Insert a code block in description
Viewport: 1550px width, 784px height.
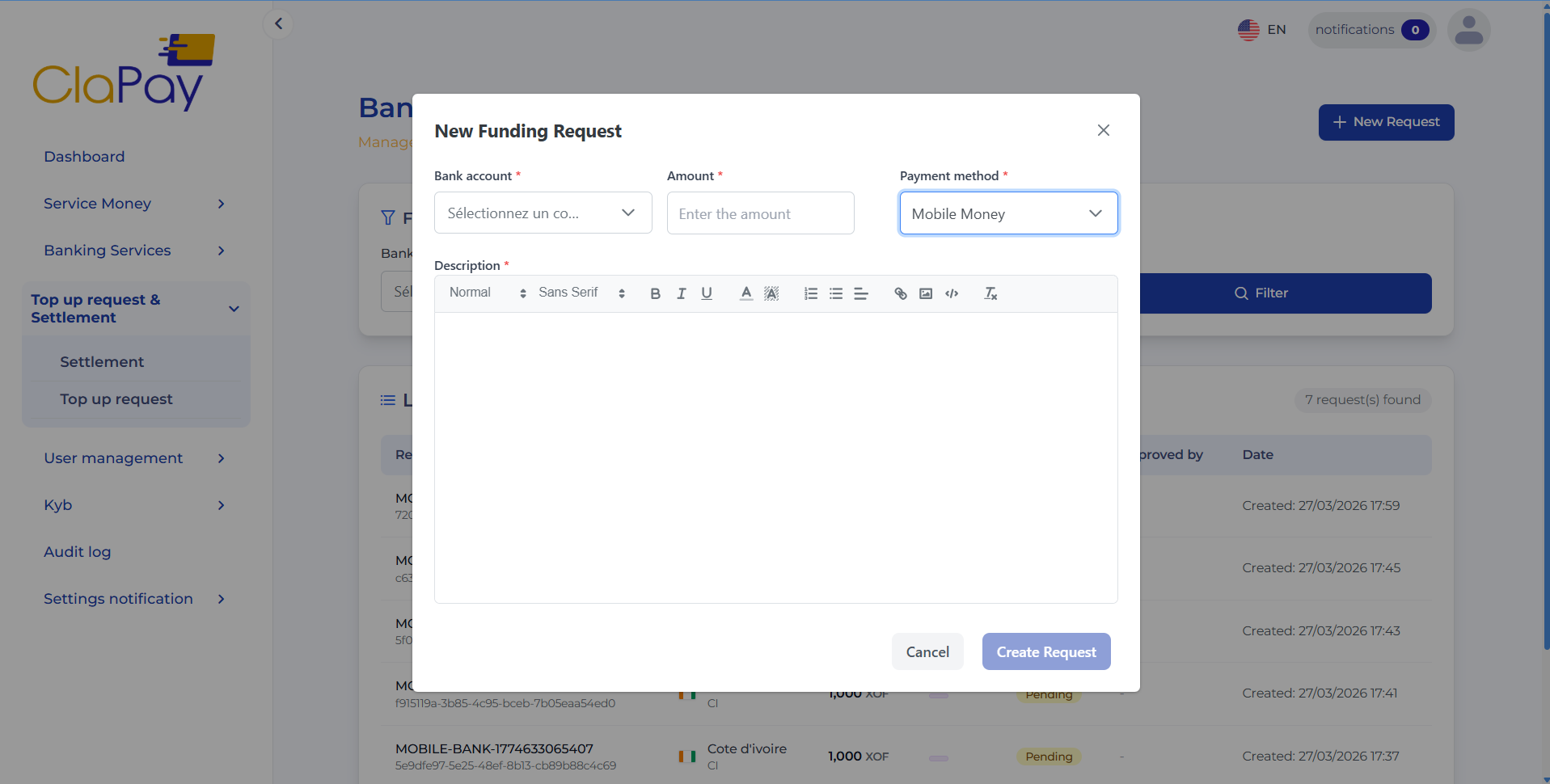coord(952,293)
